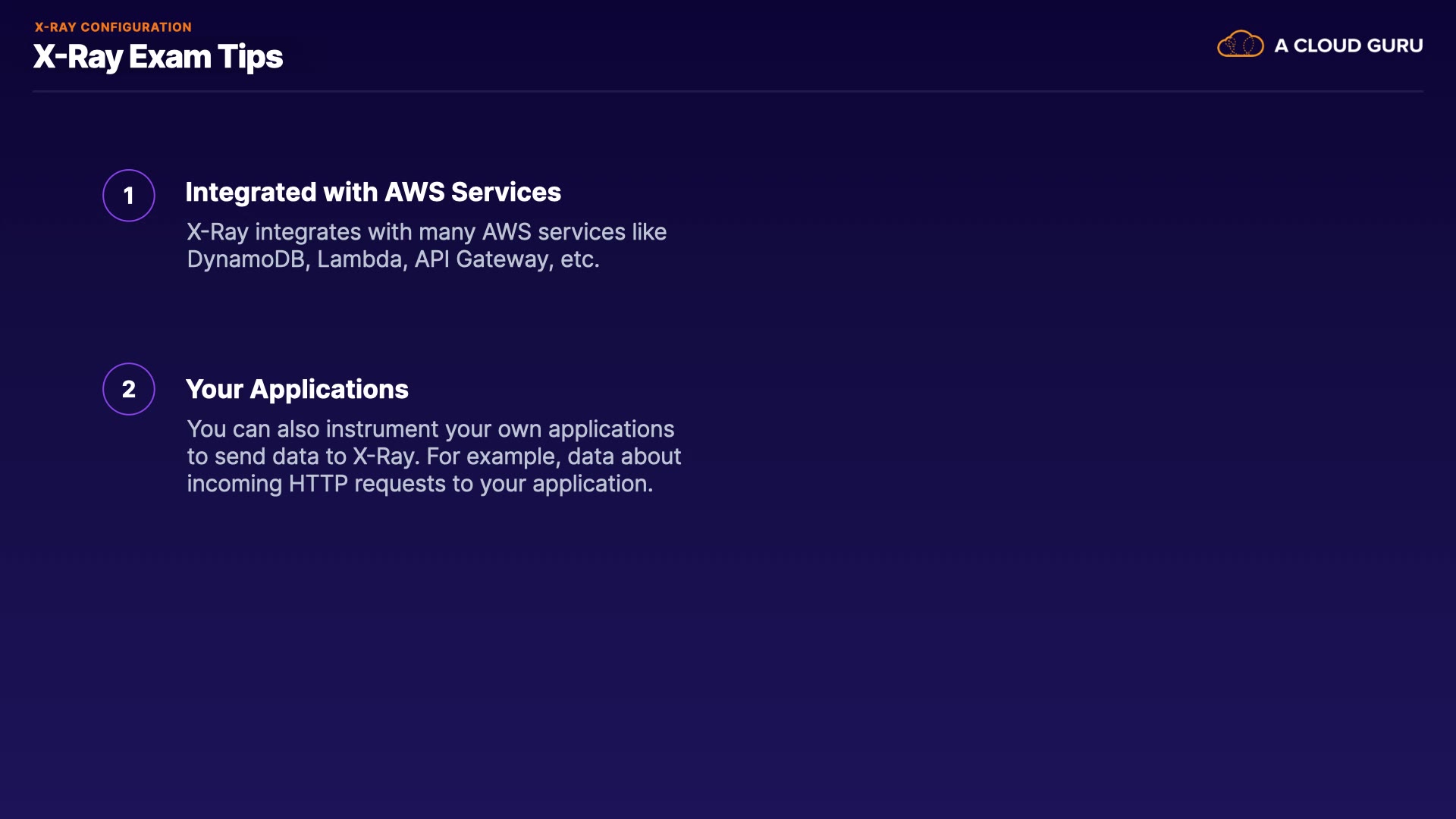Click the numbered circle 1 icon

click(129, 196)
